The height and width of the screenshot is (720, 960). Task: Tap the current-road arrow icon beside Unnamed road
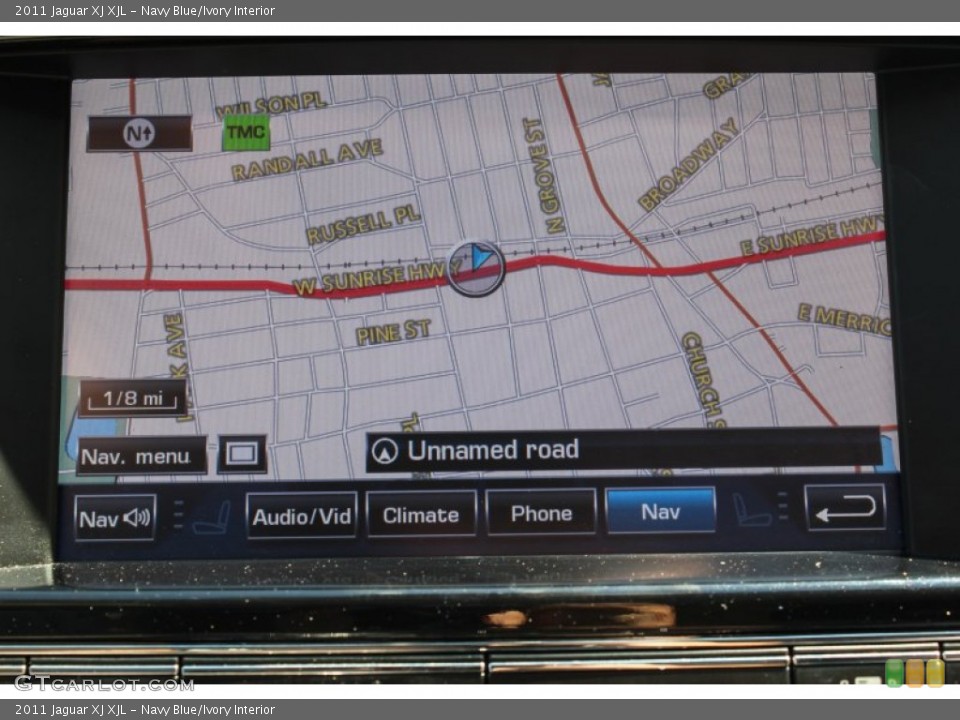(x=385, y=451)
